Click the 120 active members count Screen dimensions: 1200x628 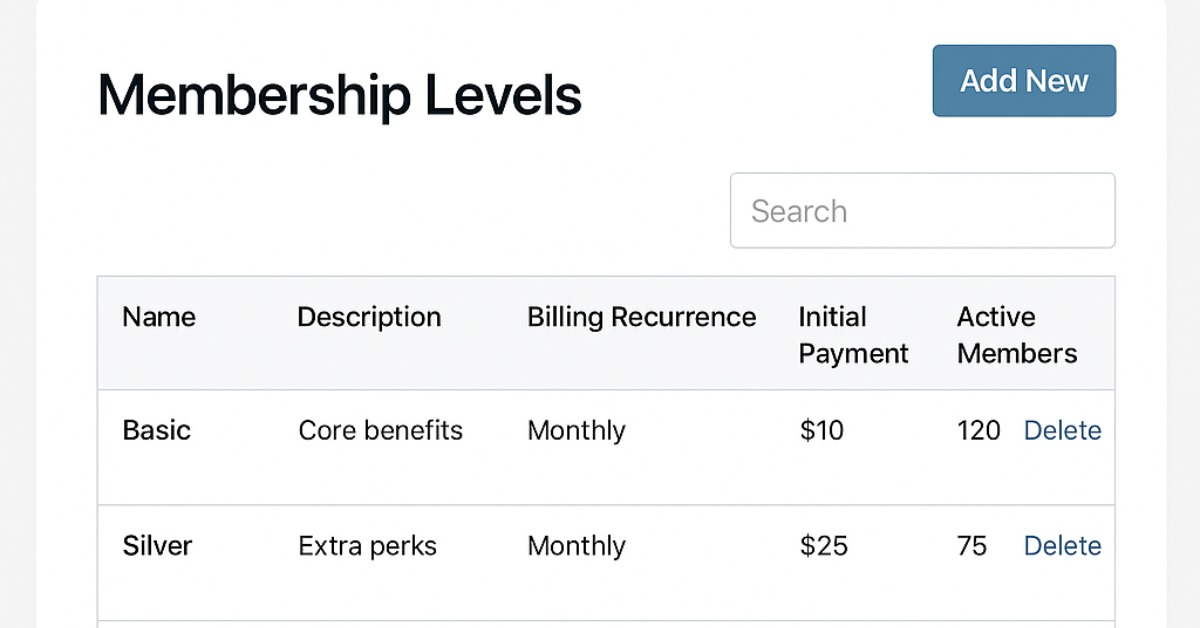pos(978,431)
